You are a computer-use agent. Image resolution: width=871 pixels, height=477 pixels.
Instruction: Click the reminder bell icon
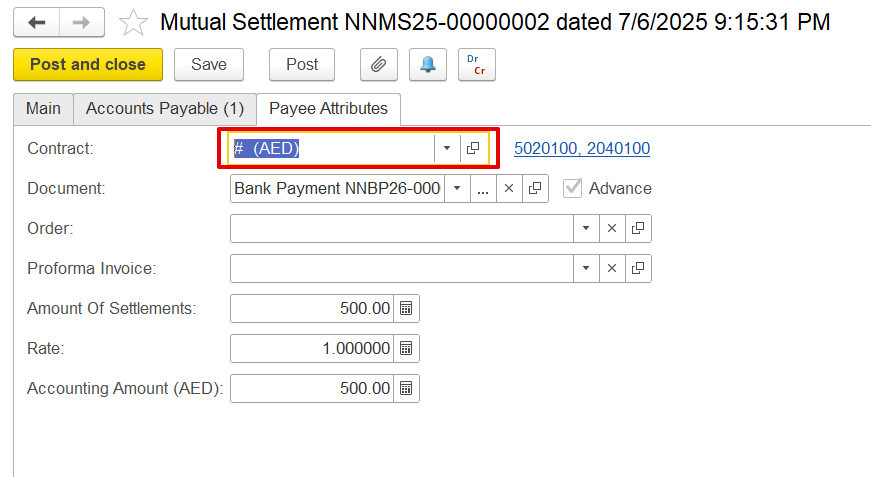click(x=427, y=64)
